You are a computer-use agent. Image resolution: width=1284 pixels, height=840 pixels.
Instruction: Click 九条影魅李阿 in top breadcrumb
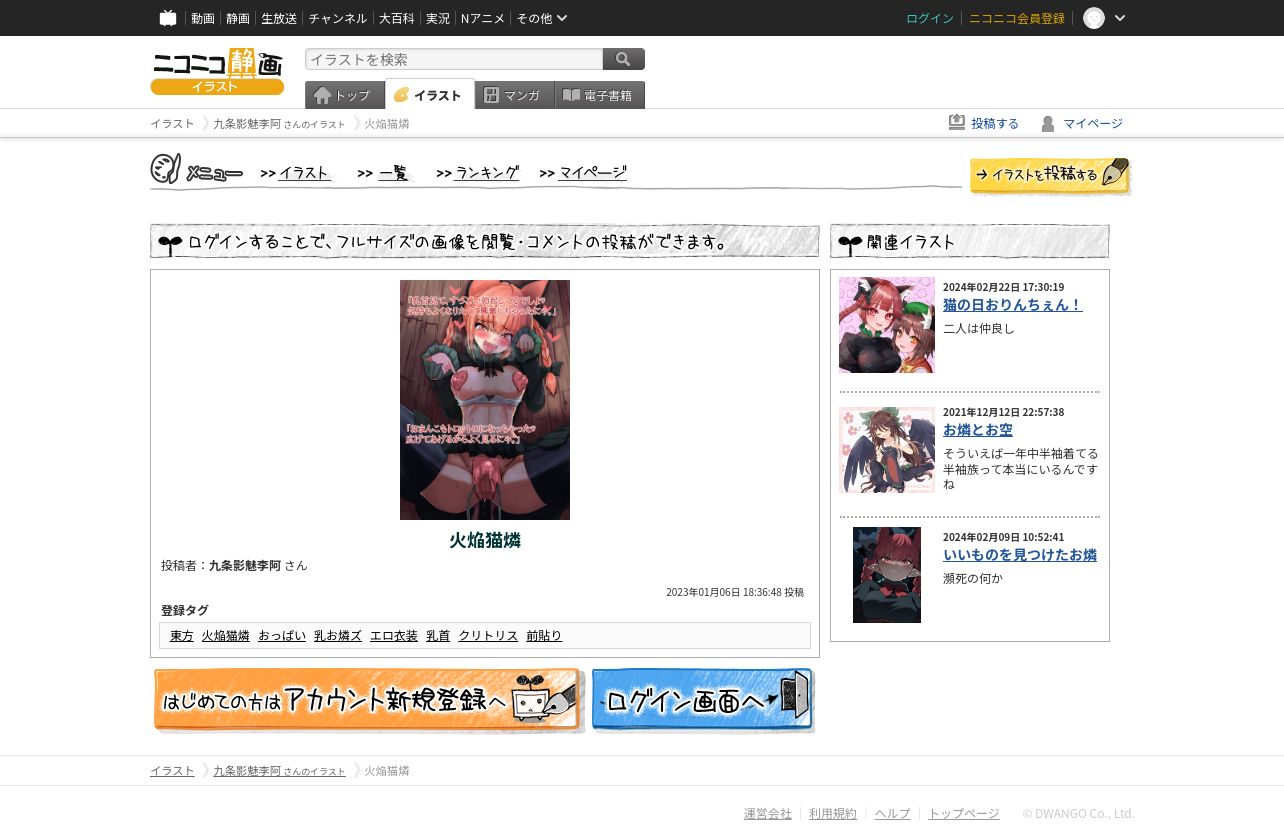pos(247,124)
